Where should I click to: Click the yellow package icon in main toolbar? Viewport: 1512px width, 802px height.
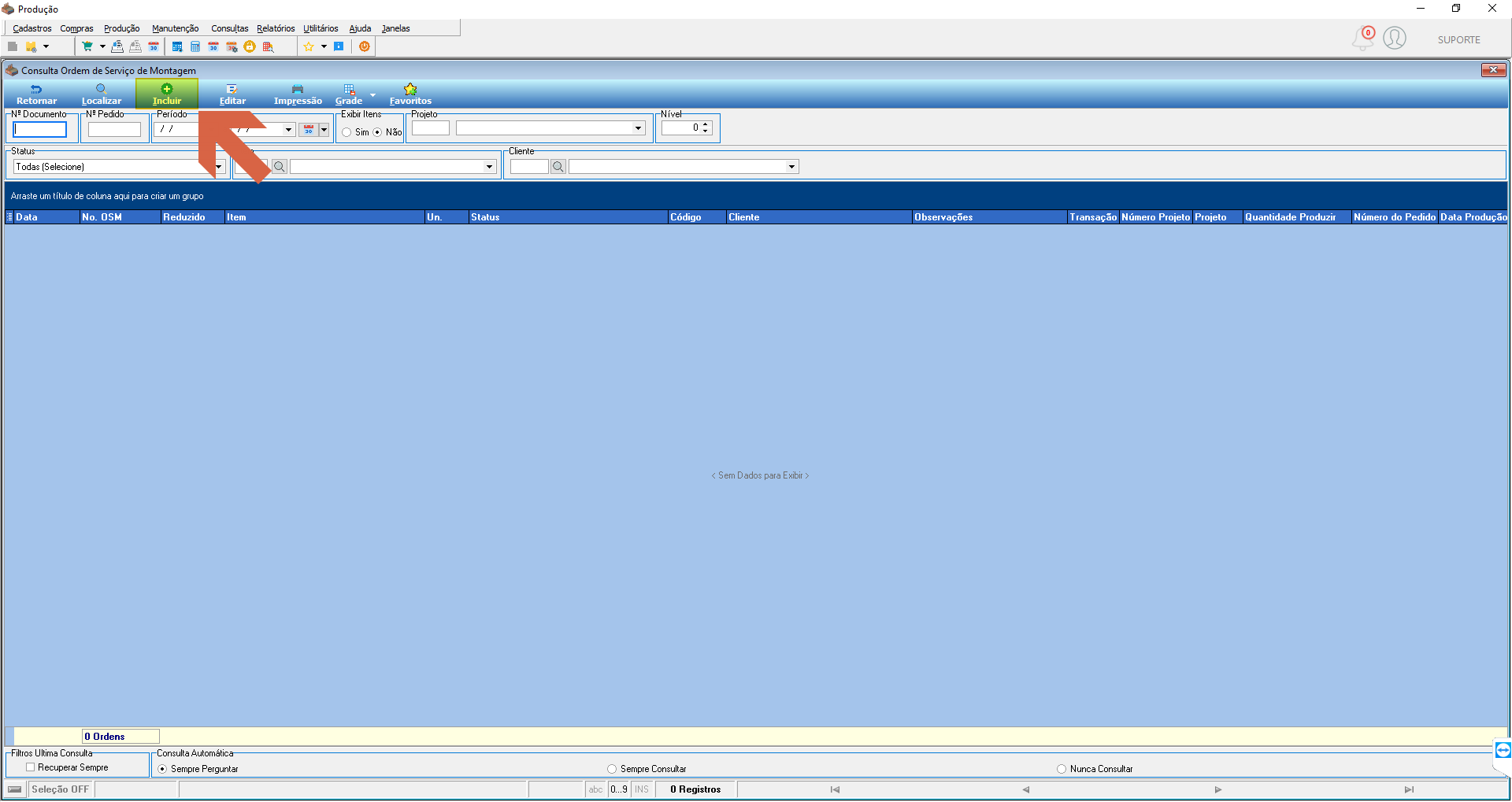[31, 46]
